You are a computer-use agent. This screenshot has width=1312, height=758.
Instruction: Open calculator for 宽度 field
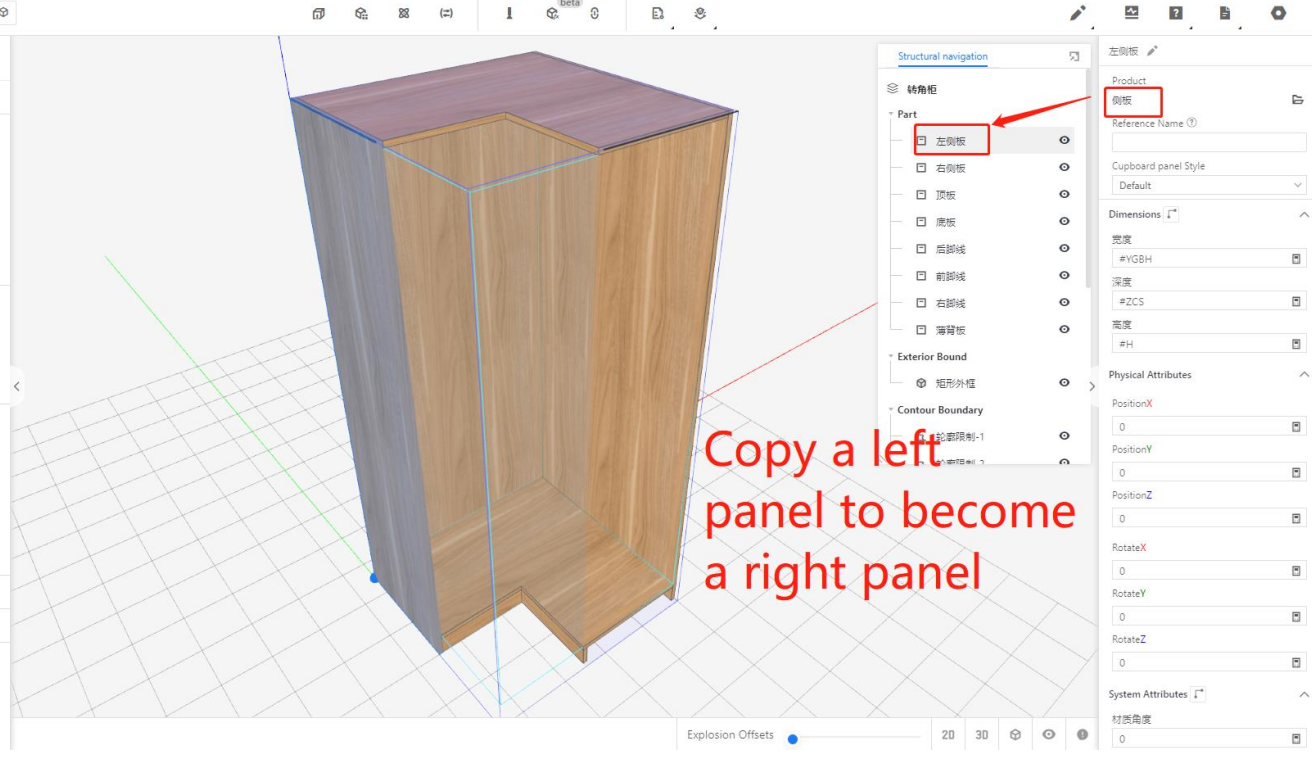[x=1296, y=259]
